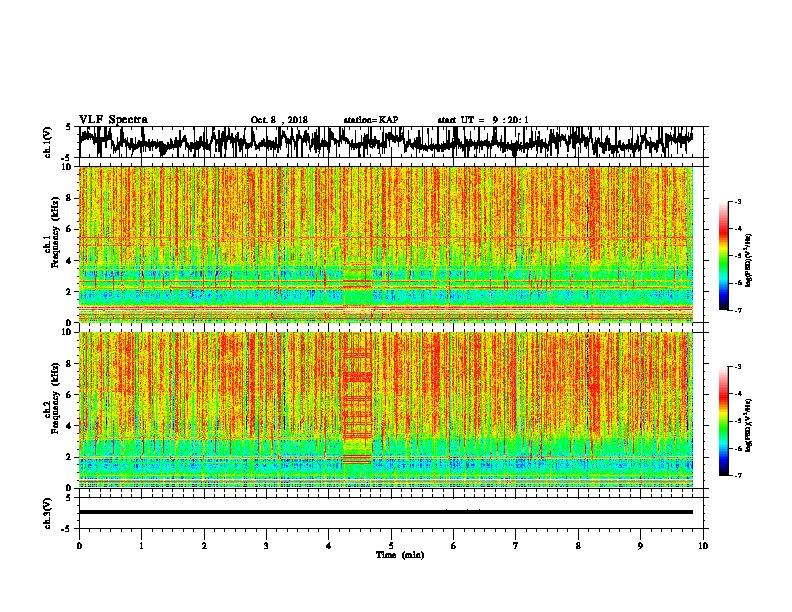
Task: Click time axis tick label "3"
Action: (266, 546)
